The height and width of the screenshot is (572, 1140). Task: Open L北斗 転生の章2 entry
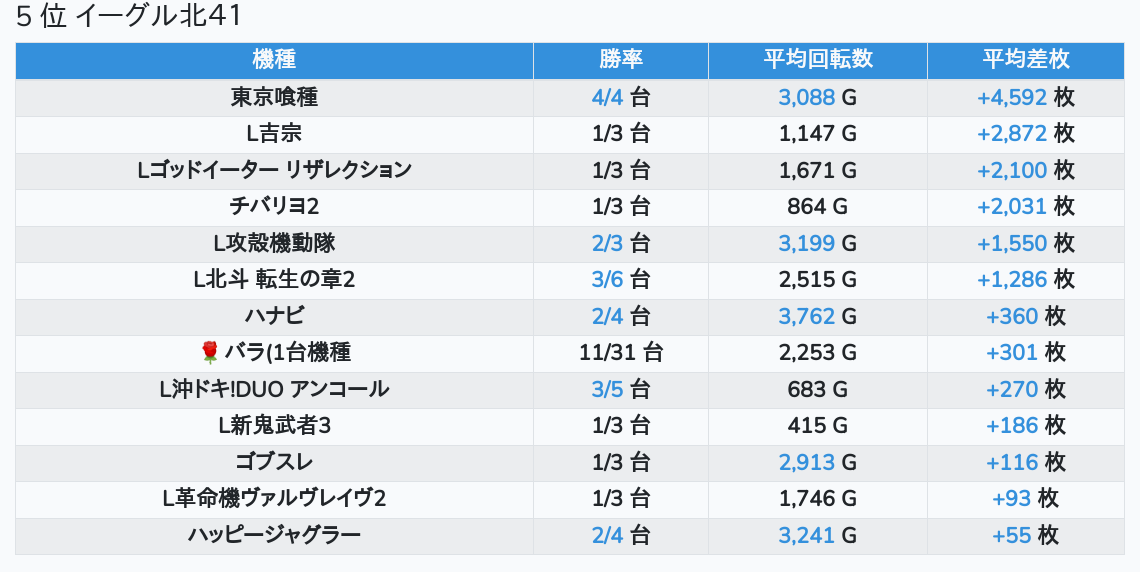[274, 280]
